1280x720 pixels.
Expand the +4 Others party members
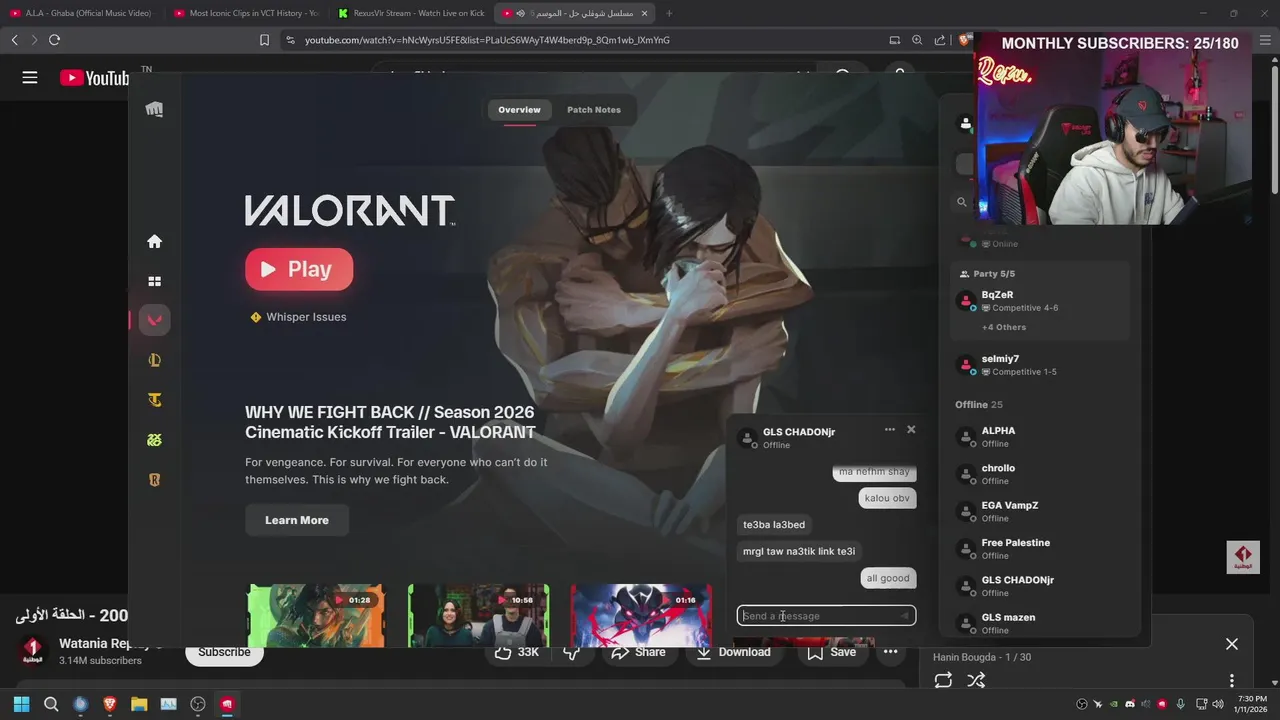click(1004, 327)
